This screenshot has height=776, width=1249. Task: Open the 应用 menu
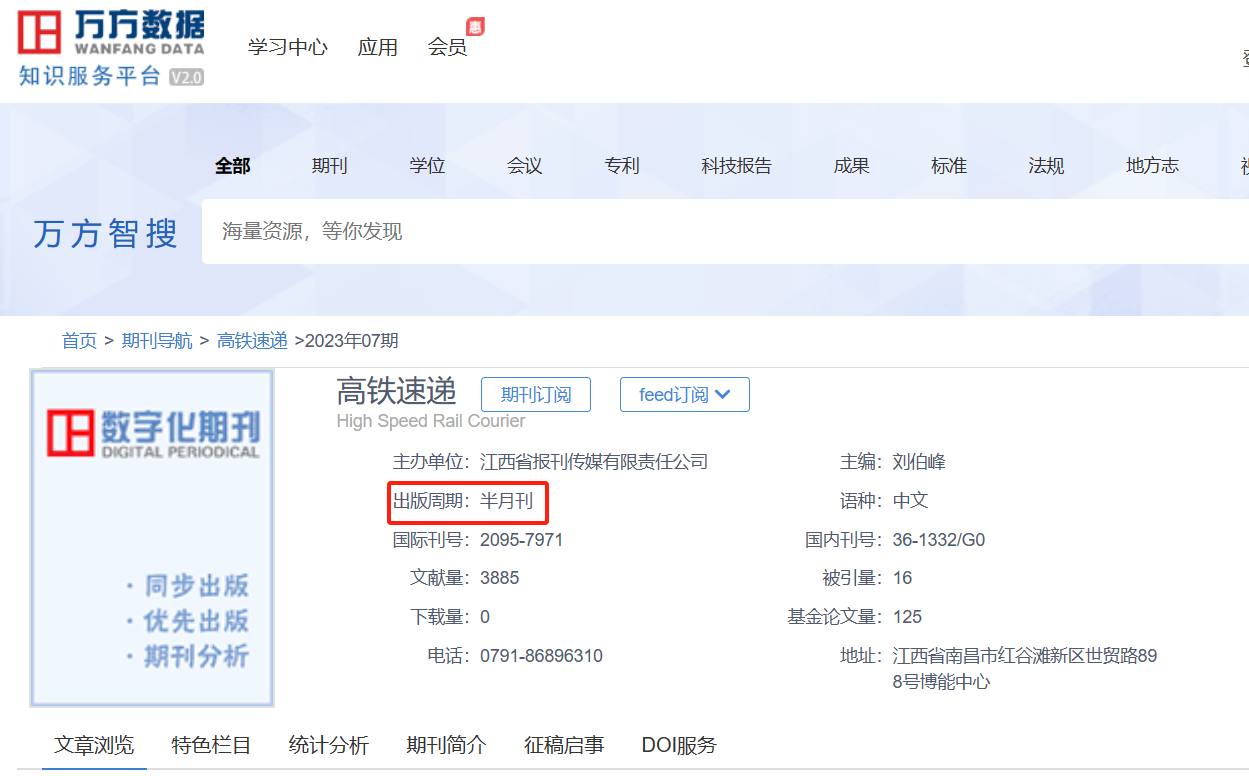[378, 47]
